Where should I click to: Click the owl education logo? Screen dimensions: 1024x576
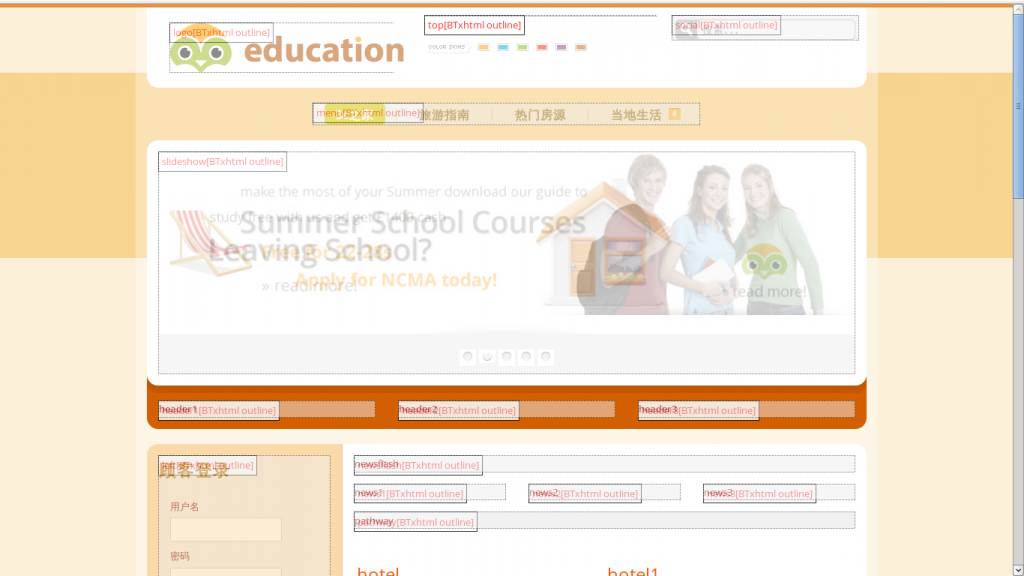pos(287,49)
